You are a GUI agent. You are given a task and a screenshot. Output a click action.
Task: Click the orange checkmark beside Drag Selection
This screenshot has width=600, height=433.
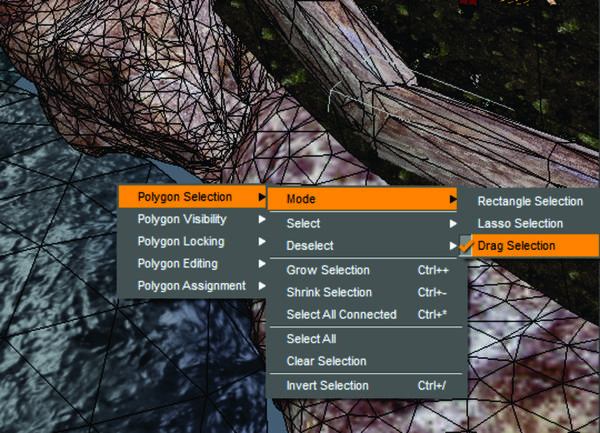point(466,246)
